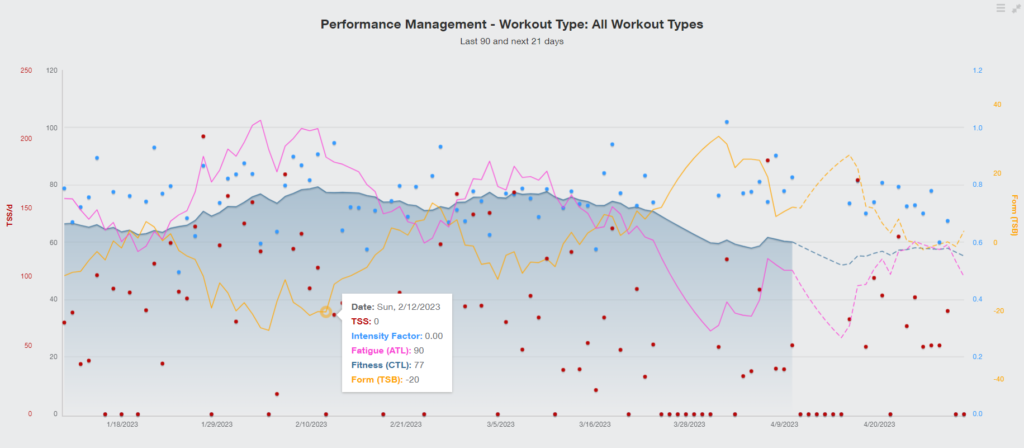Image resolution: width=1024 pixels, height=448 pixels.
Task: Click the Fitness (CTL) row in tooltip
Action: click(x=388, y=364)
